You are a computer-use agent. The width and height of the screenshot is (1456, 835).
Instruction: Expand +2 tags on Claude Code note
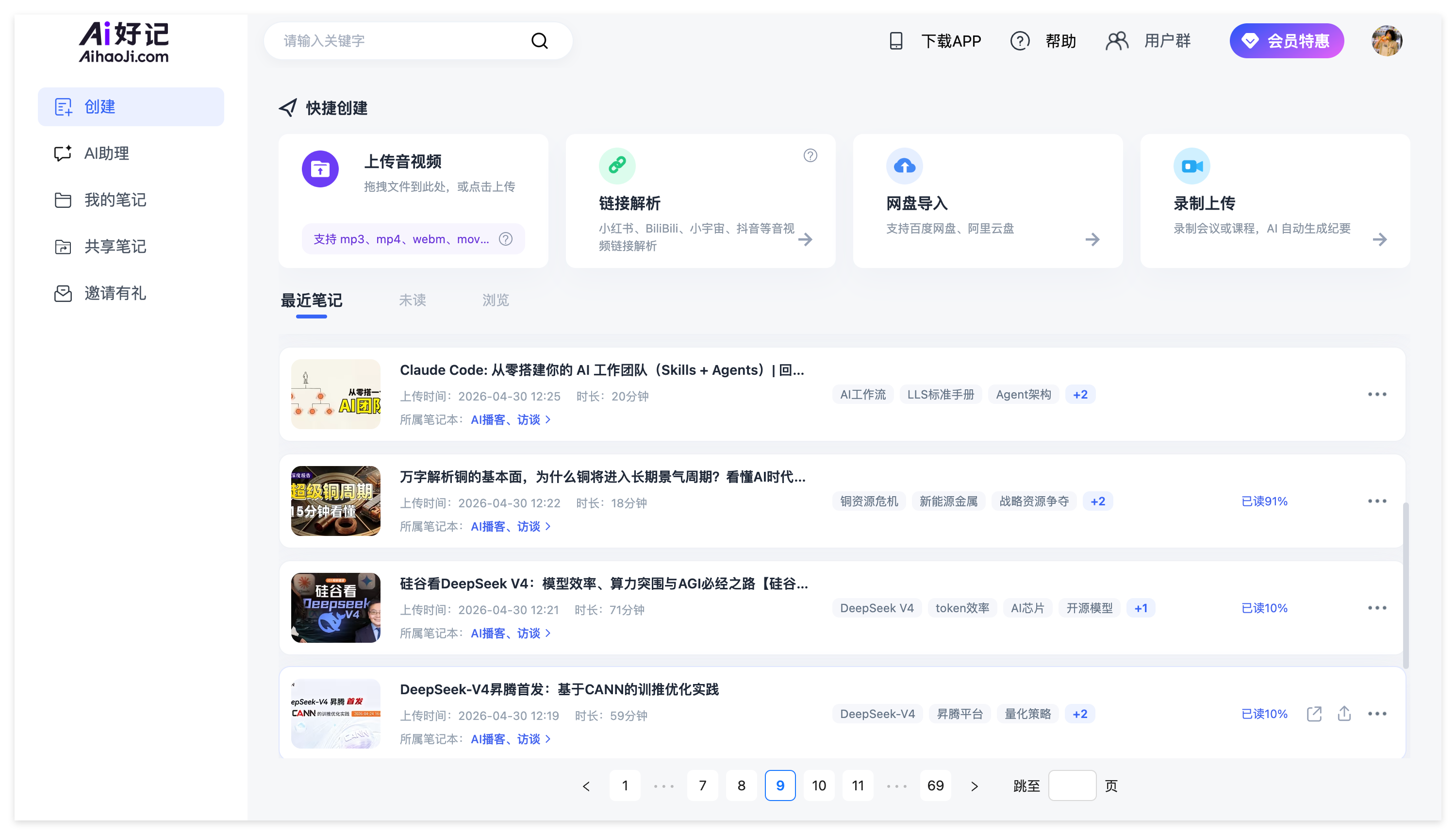point(1080,395)
